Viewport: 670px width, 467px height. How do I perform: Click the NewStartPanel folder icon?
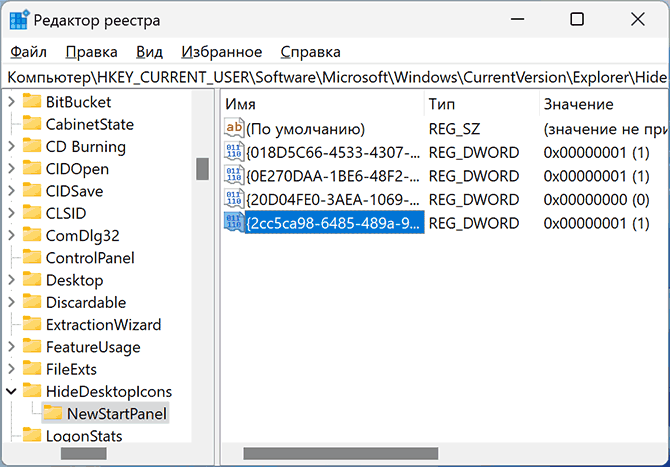(52, 413)
